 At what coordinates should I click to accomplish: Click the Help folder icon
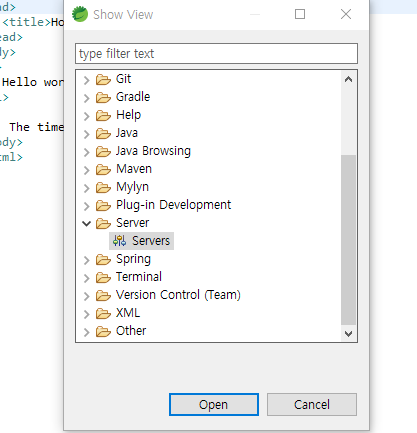pos(103,116)
